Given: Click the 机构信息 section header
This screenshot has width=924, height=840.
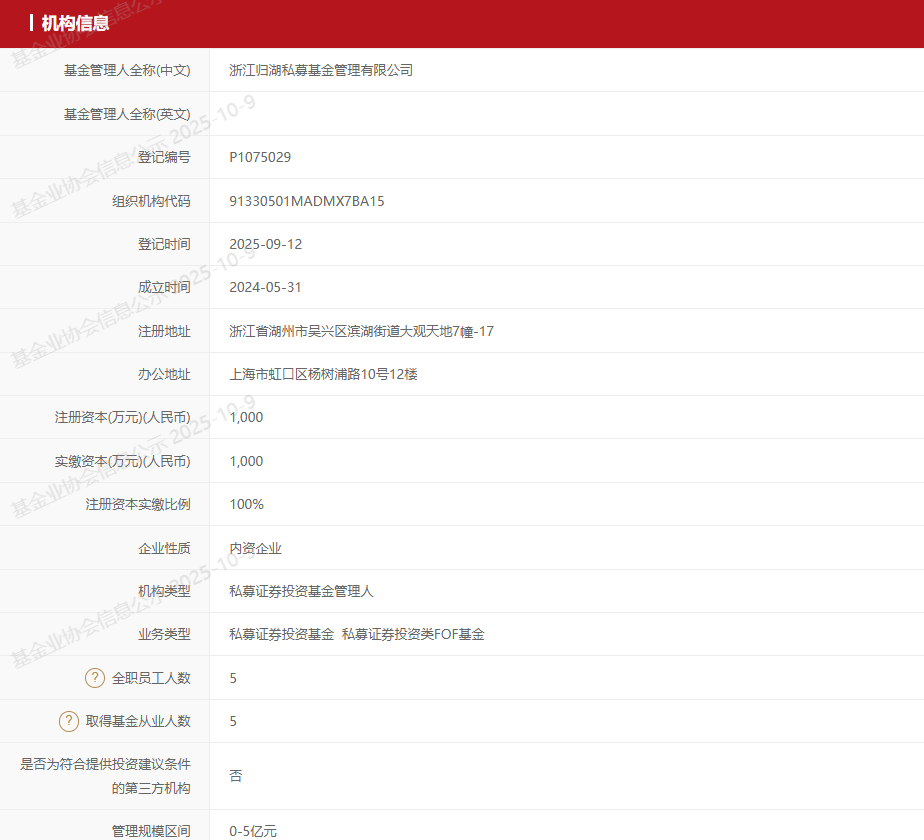Looking at the screenshot, I should click(x=75, y=23).
